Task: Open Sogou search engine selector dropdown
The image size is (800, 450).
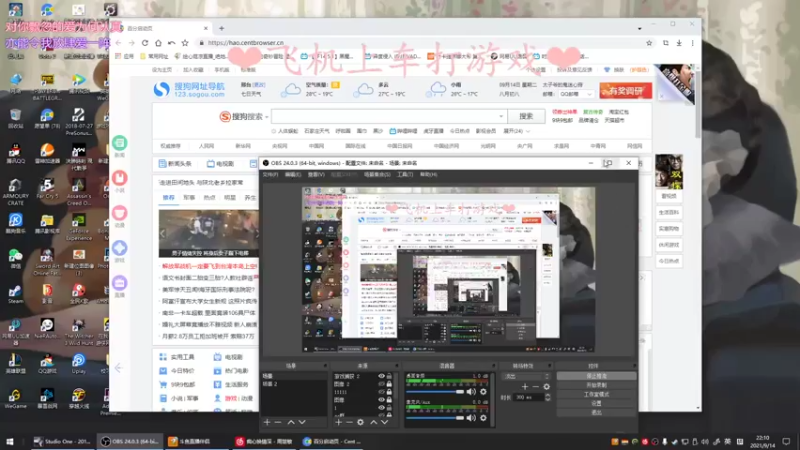Action: pyautogui.click(x=266, y=117)
